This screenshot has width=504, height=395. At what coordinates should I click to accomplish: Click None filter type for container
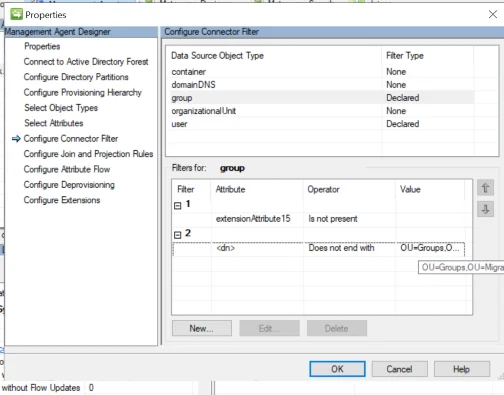click(396, 72)
